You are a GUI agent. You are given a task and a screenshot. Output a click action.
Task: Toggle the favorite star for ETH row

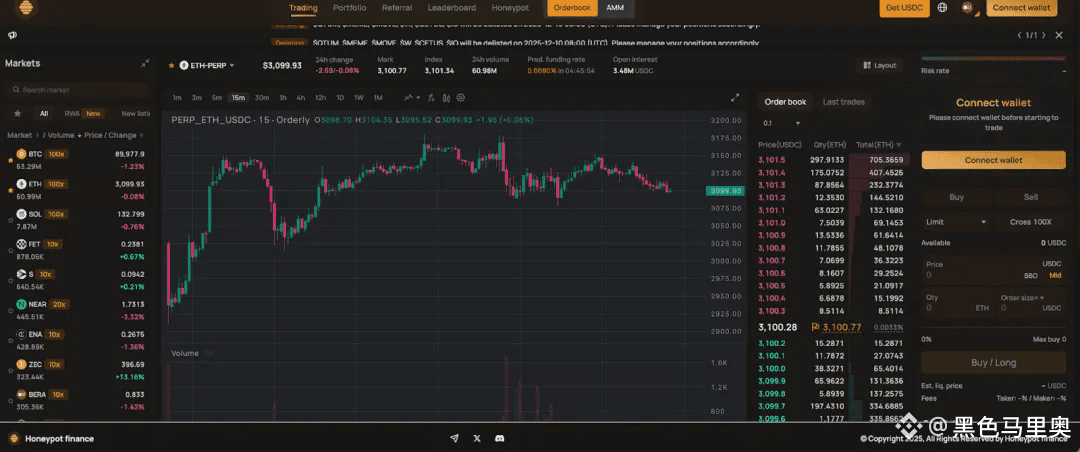[x=10, y=189]
